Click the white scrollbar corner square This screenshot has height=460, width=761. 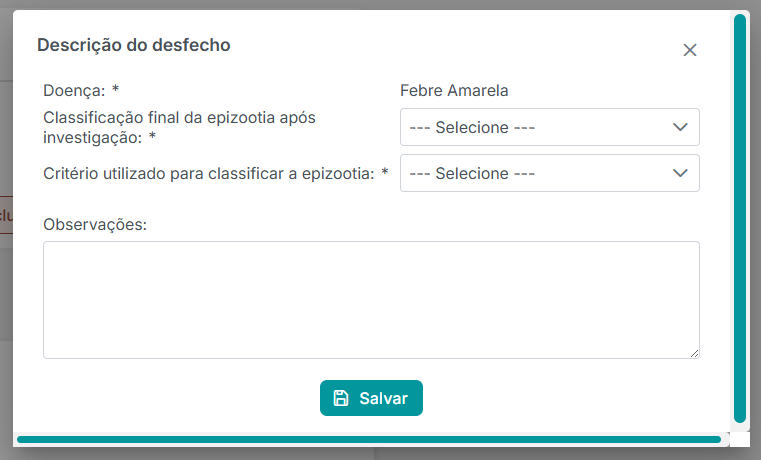click(x=740, y=440)
